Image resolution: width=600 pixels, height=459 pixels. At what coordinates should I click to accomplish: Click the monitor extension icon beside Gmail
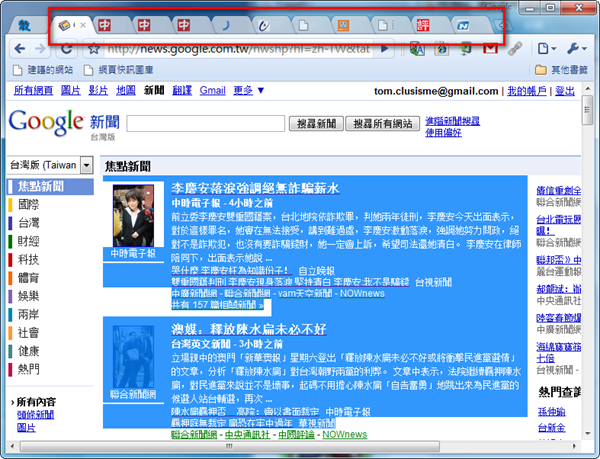[465, 49]
